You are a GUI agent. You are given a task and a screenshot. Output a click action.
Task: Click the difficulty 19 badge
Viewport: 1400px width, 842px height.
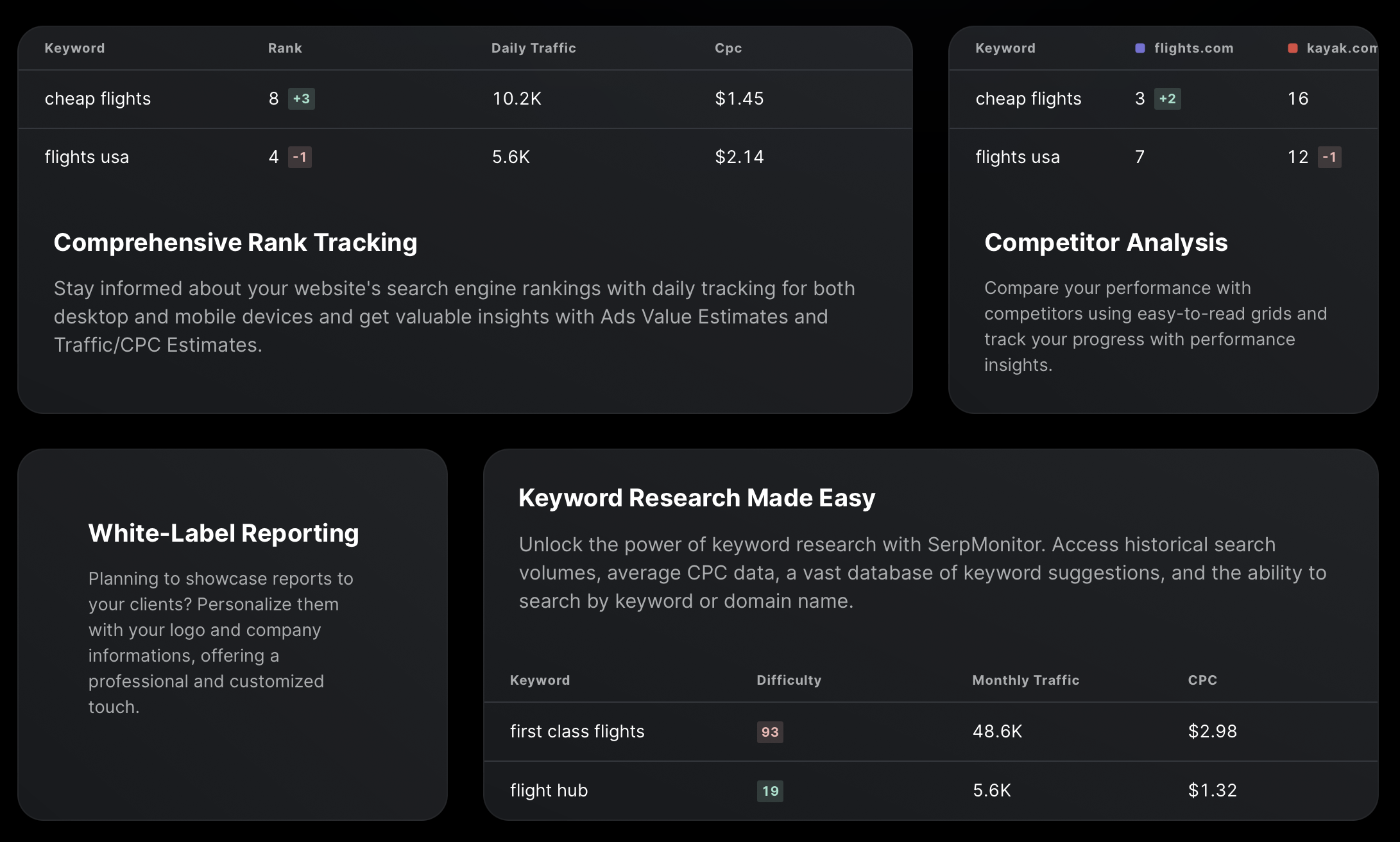pos(769,791)
